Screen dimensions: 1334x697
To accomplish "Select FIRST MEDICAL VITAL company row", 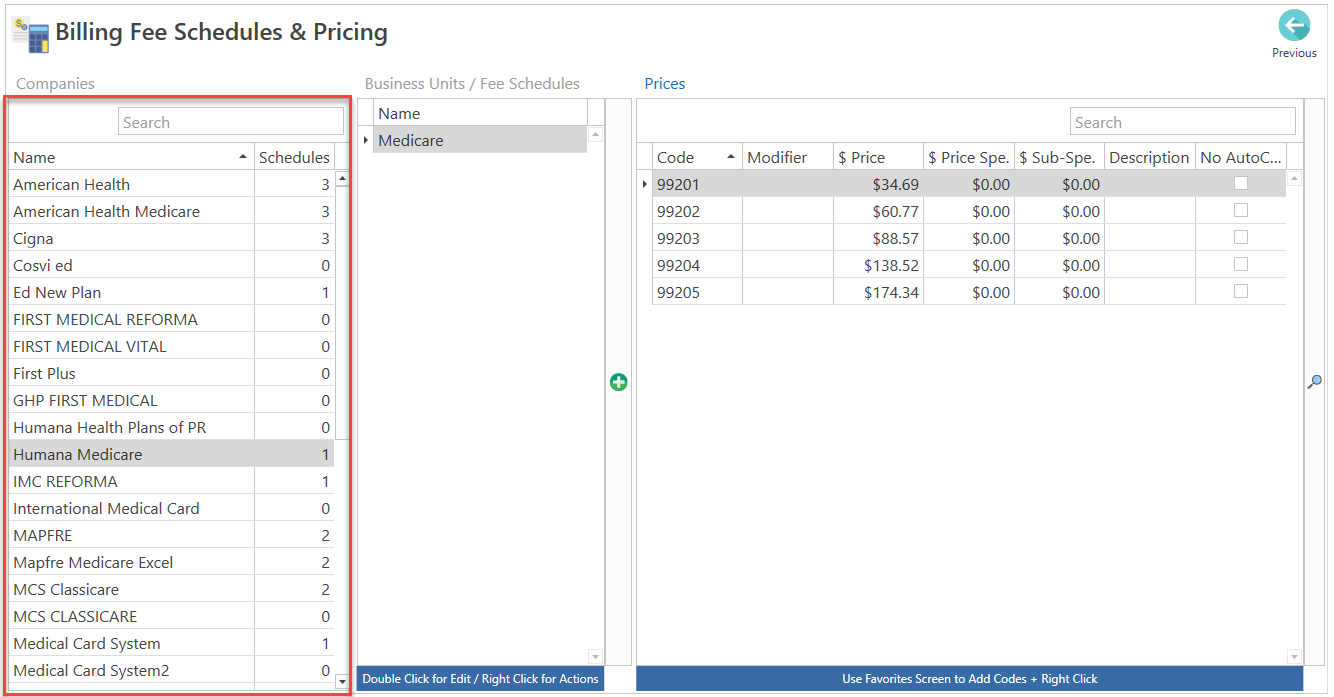I will tap(172, 346).
